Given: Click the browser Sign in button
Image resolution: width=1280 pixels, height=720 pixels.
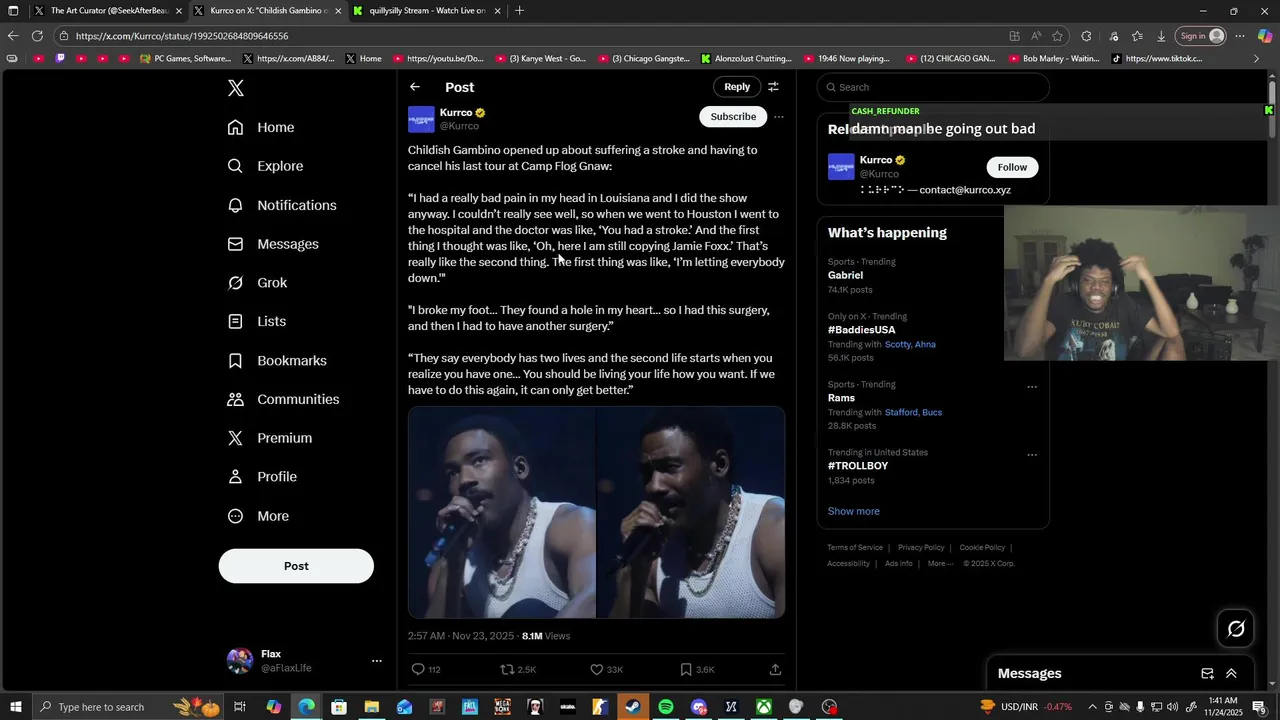Looking at the screenshot, I should 1203,36.
